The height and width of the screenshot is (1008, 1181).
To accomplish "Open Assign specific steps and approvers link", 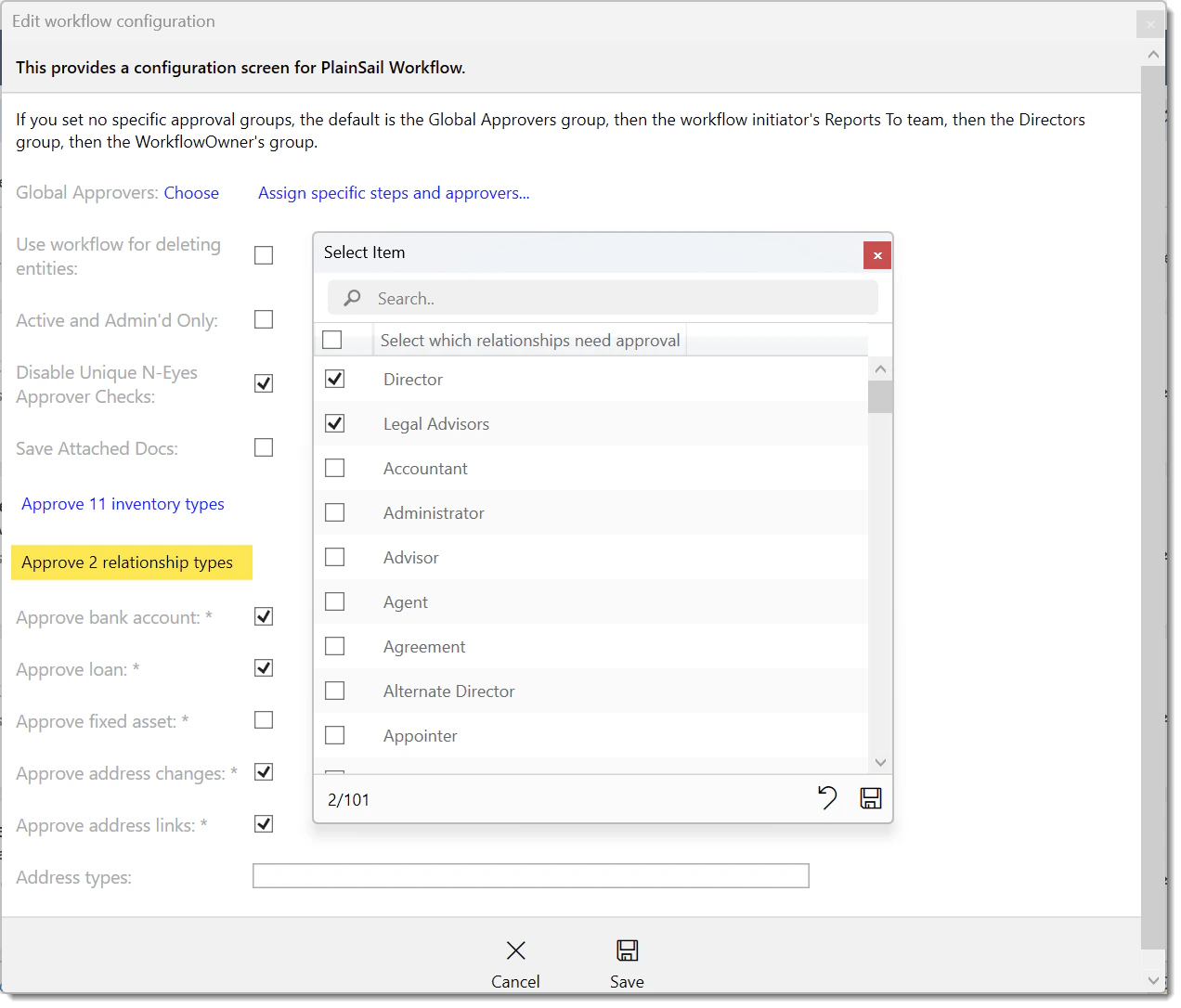I will tap(394, 193).
